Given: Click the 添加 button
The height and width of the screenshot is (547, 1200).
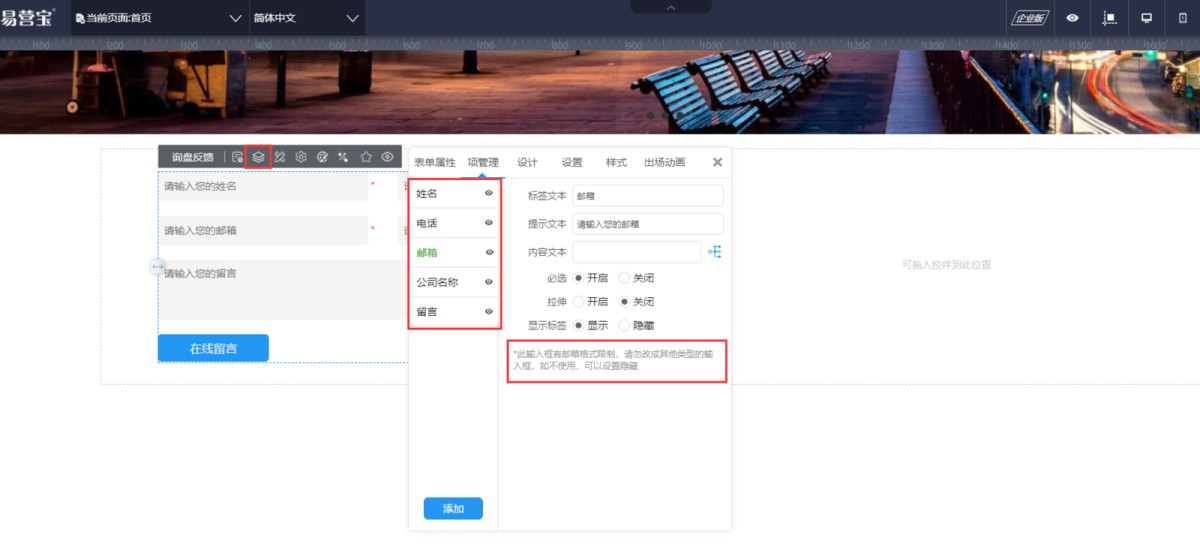Looking at the screenshot, I should [x=453, y=508].
